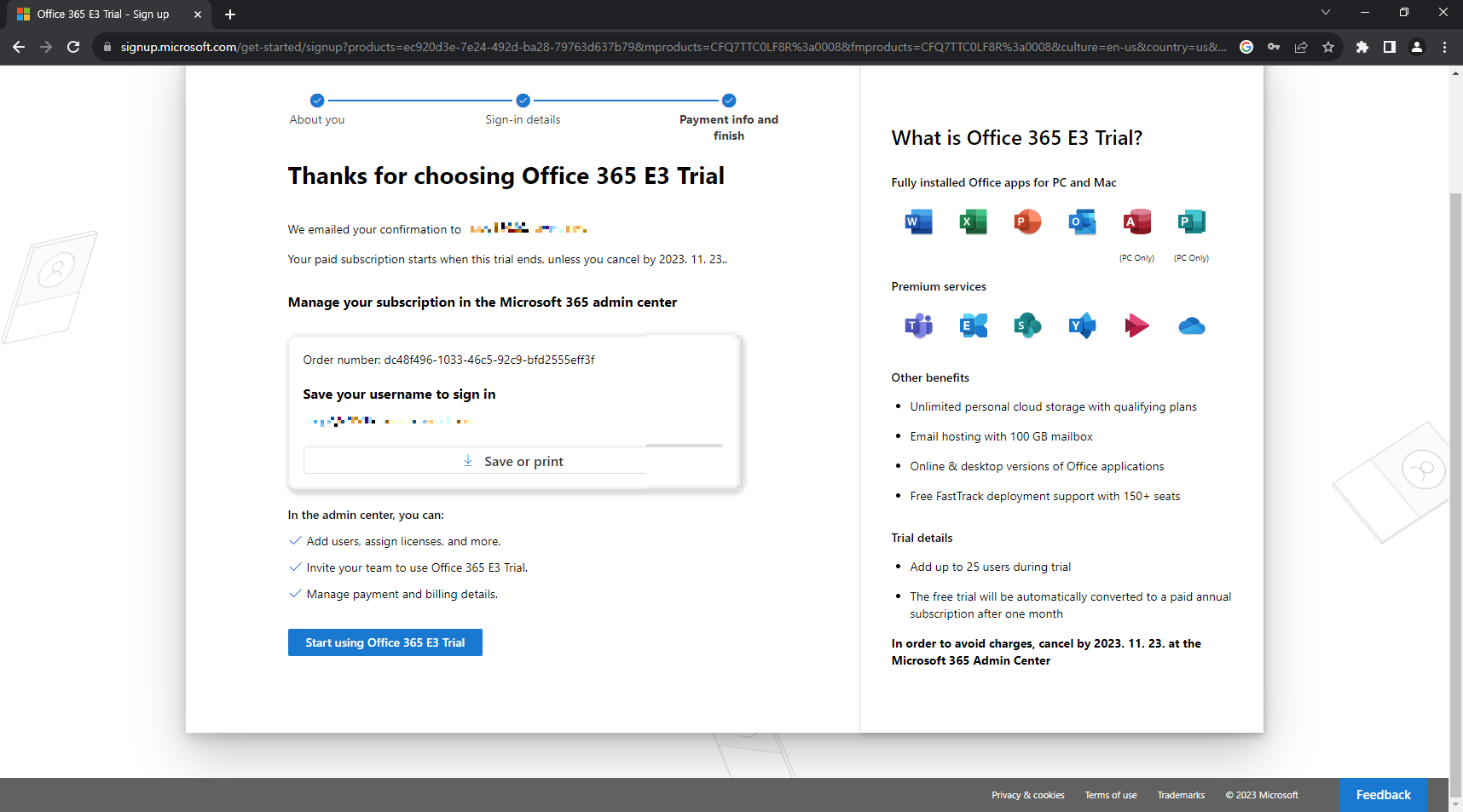This screenshot has width=1463, height=812.
Task: Click the OneDrive cloud icon
Action: coord(1191,325)
